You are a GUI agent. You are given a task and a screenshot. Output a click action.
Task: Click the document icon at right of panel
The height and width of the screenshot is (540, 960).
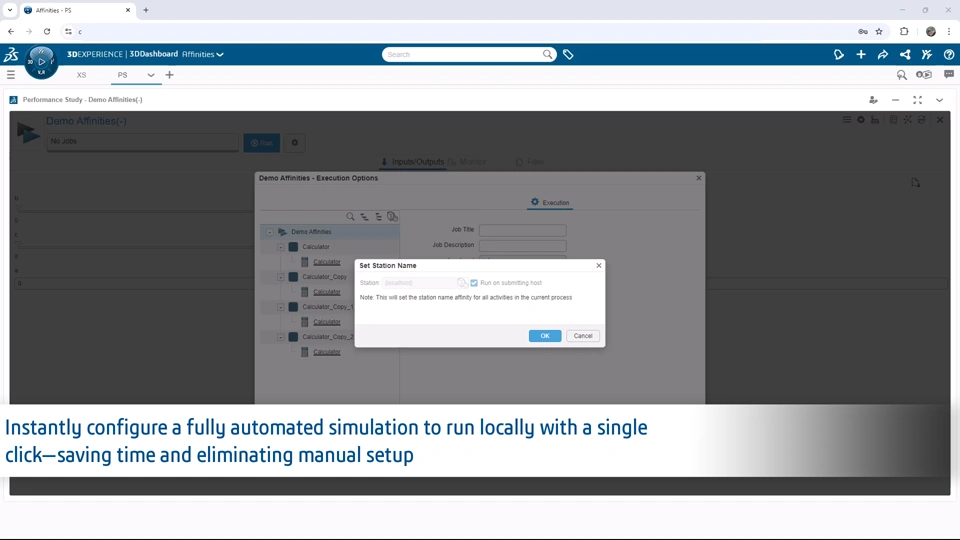coord(915,182)
